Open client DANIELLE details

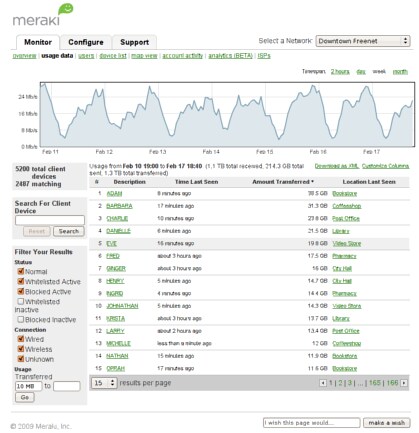coord(118,231)
